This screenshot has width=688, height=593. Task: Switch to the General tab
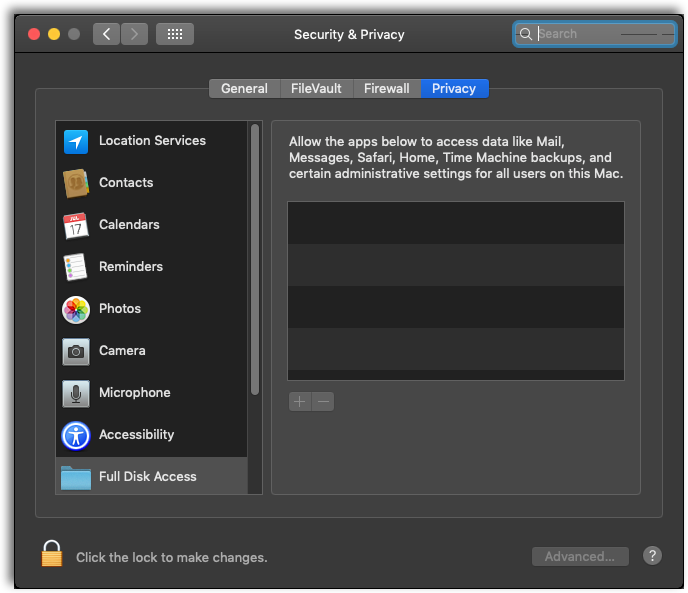(x=244, y=88)
